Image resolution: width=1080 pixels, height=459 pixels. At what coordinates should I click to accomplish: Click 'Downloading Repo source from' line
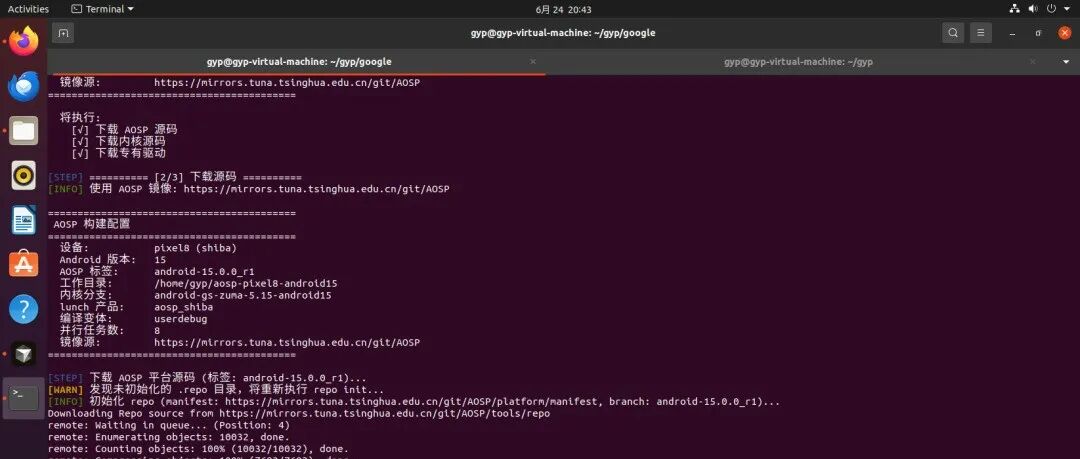pyautogui.click(x=299, y=414)
